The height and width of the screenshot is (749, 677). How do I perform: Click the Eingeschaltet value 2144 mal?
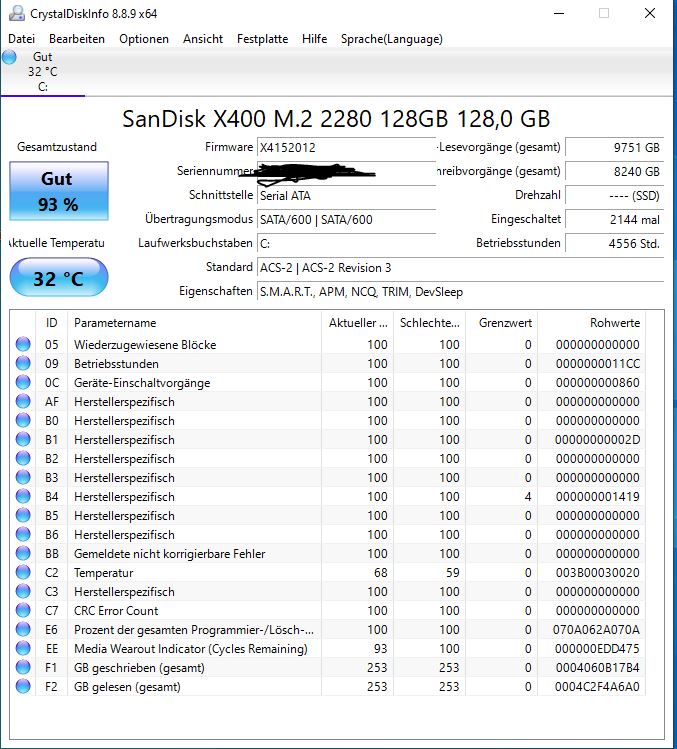(x=614, y=220)
